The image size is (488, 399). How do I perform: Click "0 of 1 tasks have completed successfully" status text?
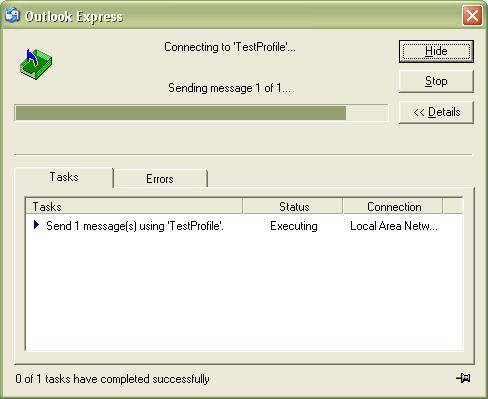point(112,379)
